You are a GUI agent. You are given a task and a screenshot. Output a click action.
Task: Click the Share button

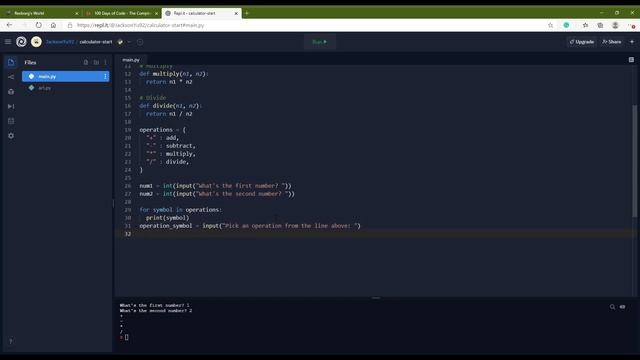(x=612, y=42)
